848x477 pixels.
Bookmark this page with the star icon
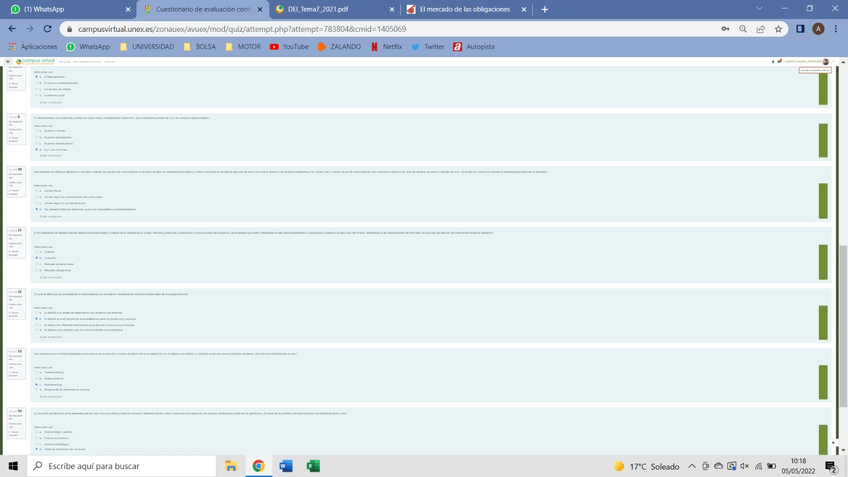point(778,29)
